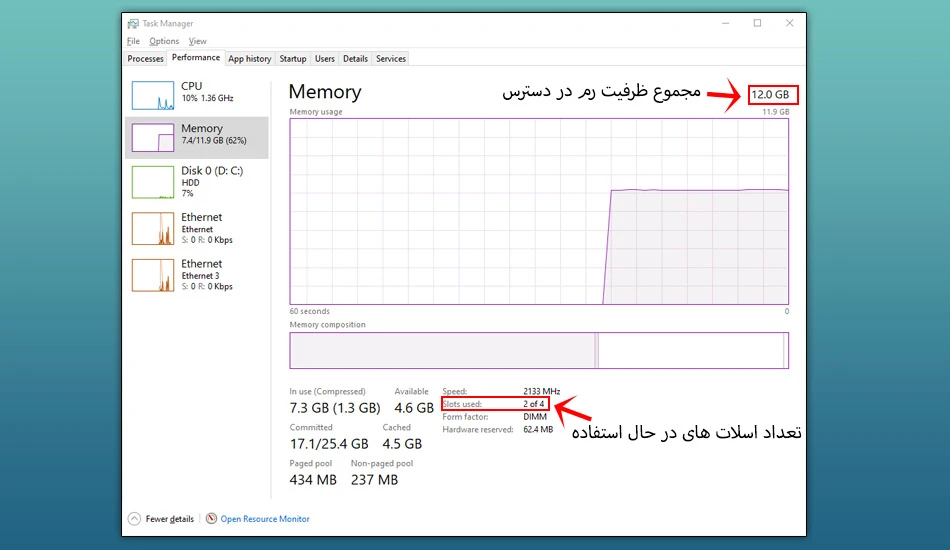Click the In use 7.3 GB (1.3 GB) value
Screen dimensions: 950x550
[x=335, y=408]
